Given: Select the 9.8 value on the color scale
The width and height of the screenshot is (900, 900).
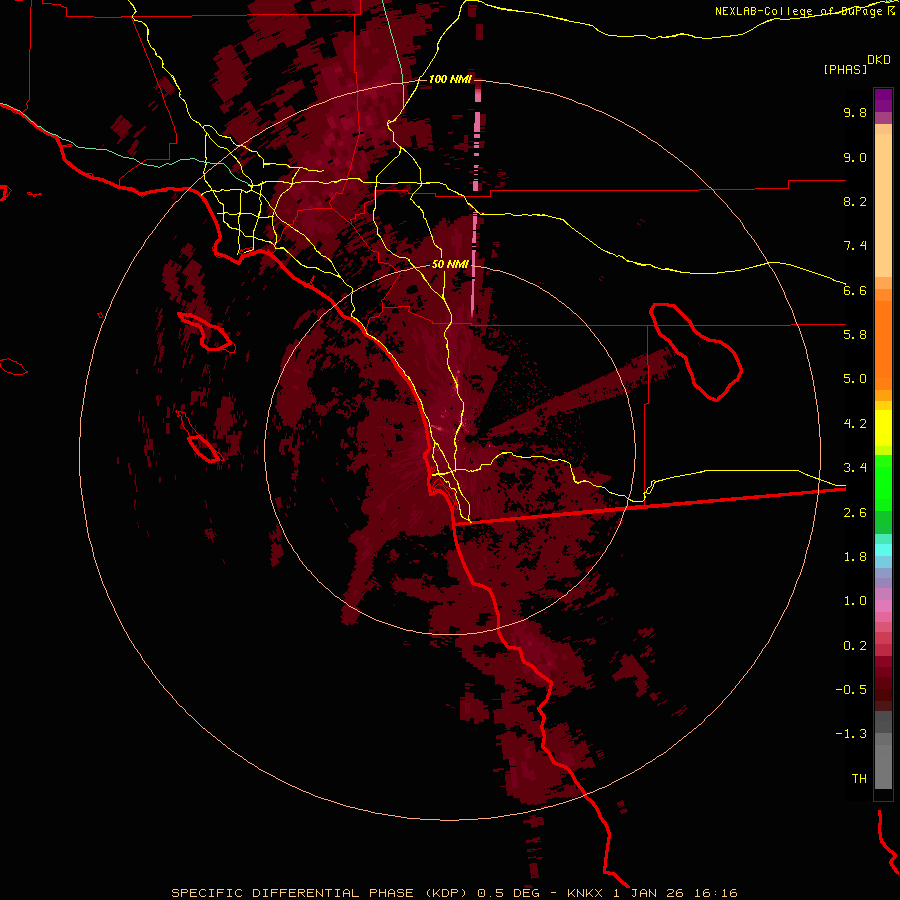Looking at the screenshot, I should [855, 112].
